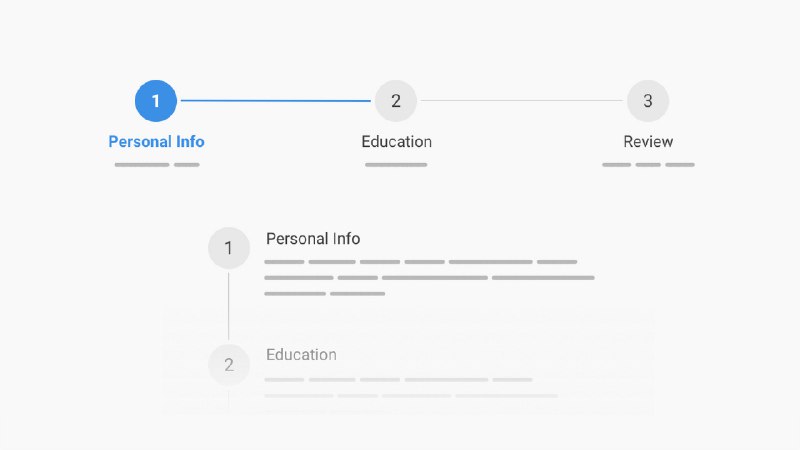The width and height of the screenshot is (800, 450).
Task: Select gray step 1 circle in vertical stepper
Action: click(229, 248)
